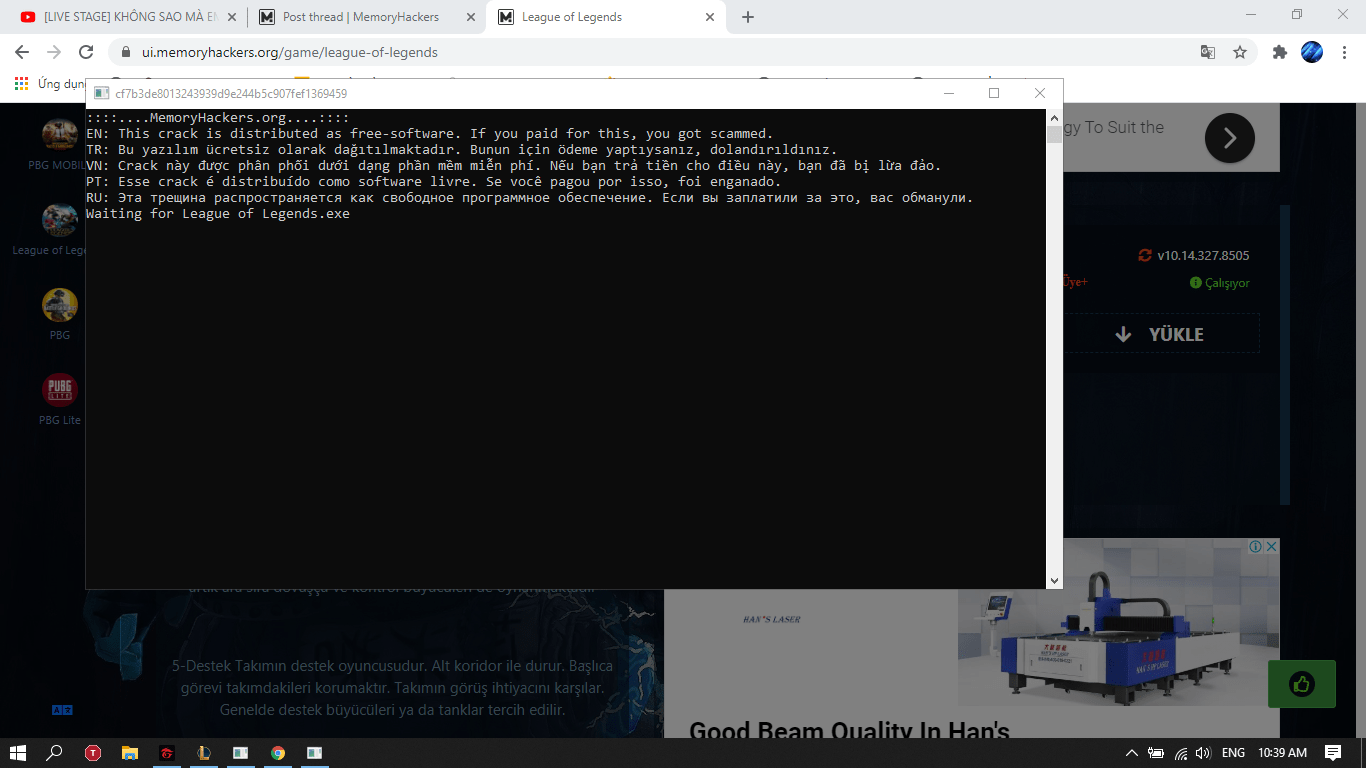This screenshot has height=768, width=1366.
Task: Minimize the console window
Action: coord(948,93)
